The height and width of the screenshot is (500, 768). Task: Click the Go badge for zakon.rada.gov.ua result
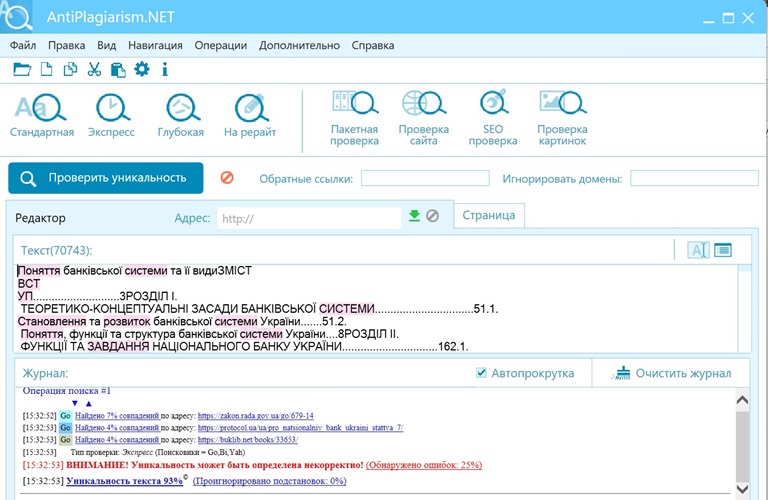[66, 416]
